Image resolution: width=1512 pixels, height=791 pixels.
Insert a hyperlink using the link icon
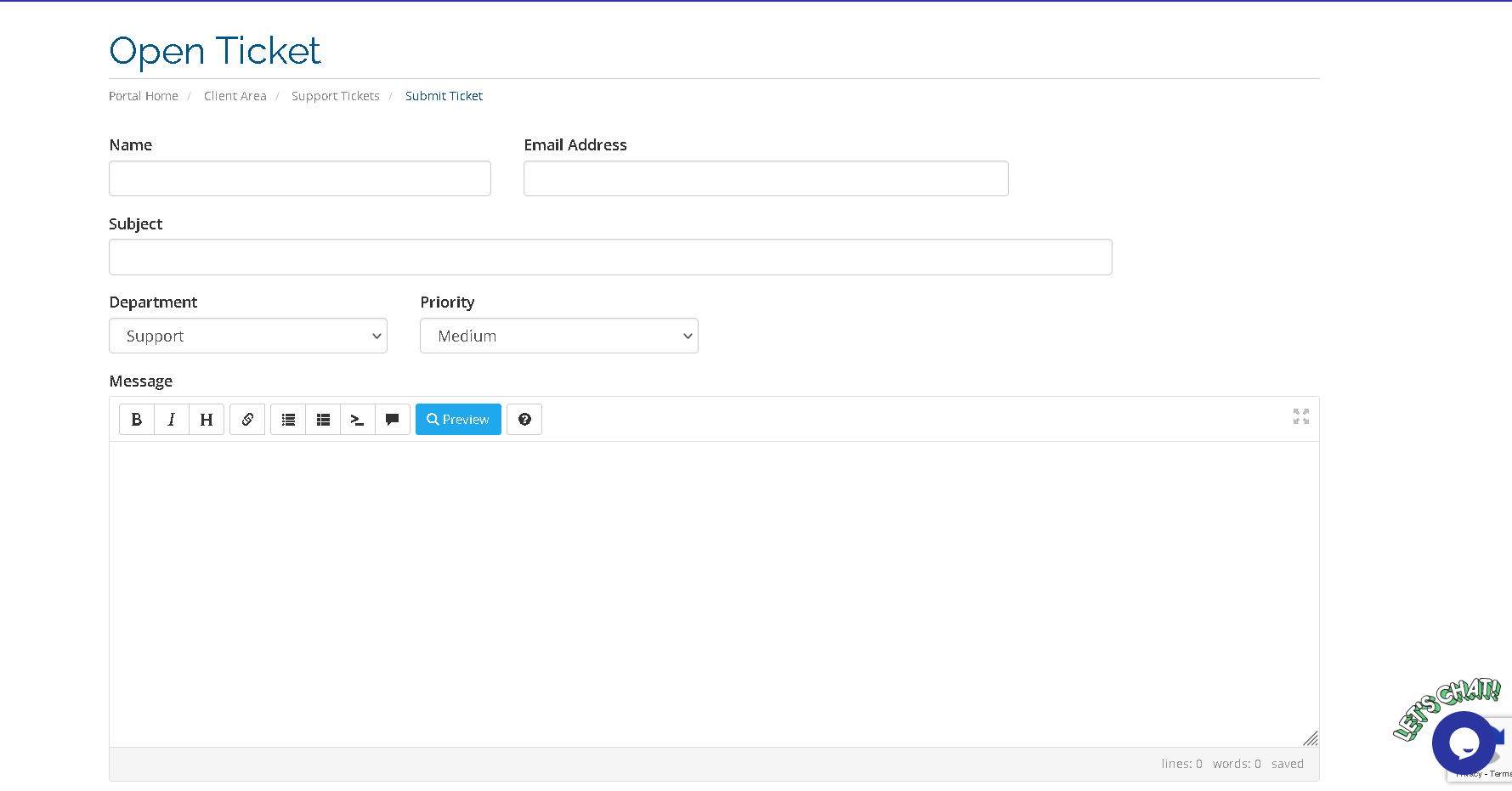click(247, 420)
